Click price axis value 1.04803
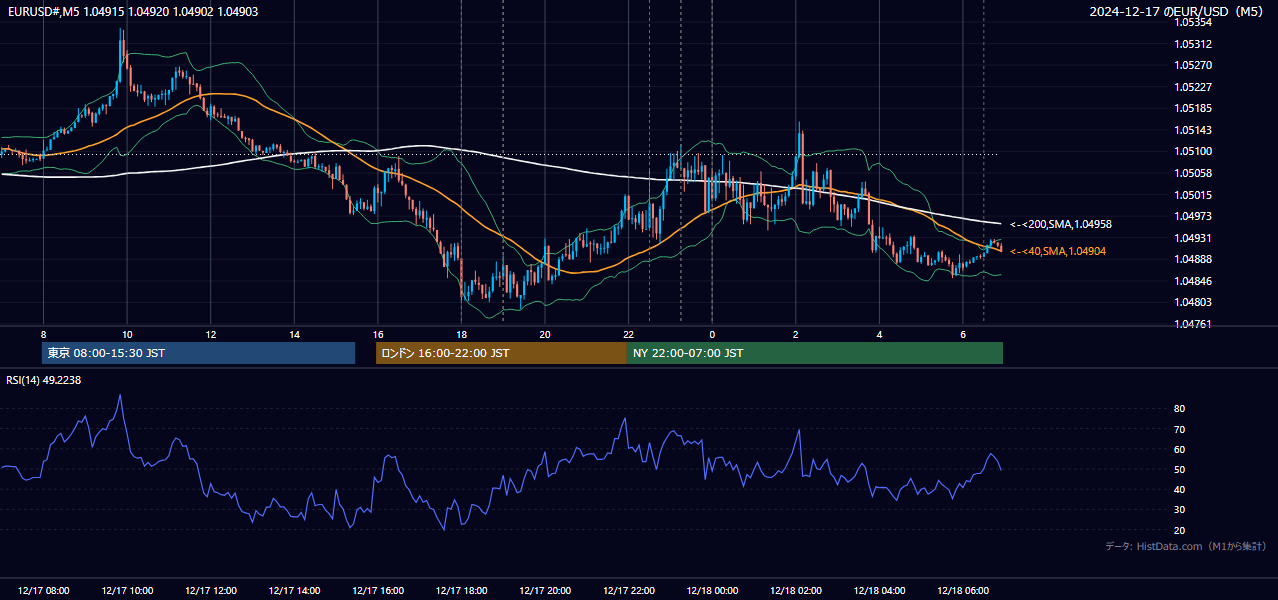 tap(1193, 302)
